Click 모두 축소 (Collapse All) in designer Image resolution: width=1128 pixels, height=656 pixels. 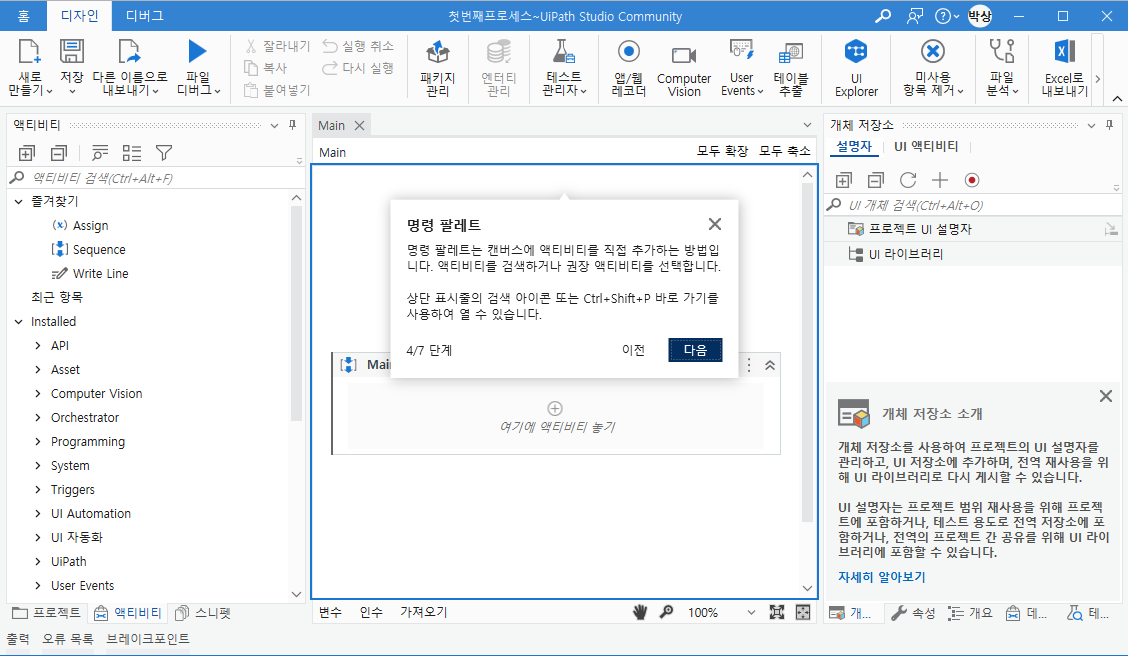click(x=785, y=151)
